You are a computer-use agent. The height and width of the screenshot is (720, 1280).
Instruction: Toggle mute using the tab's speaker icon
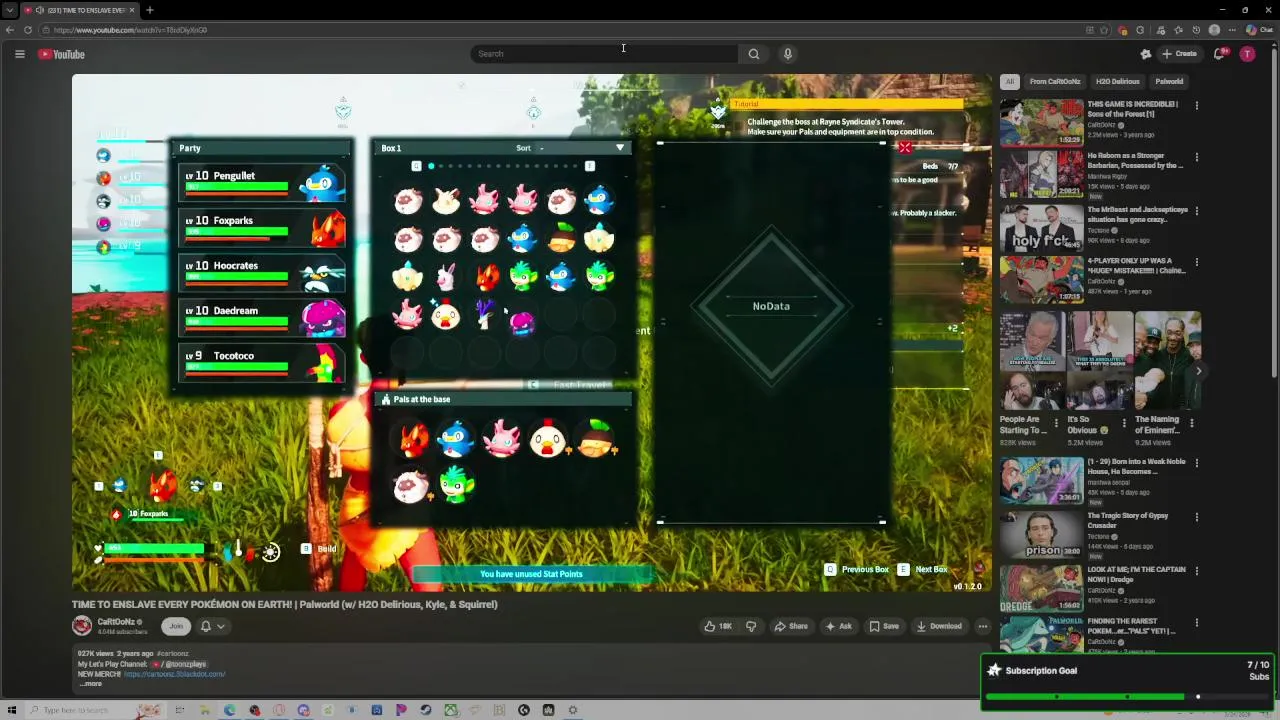(x=39, y=10)
